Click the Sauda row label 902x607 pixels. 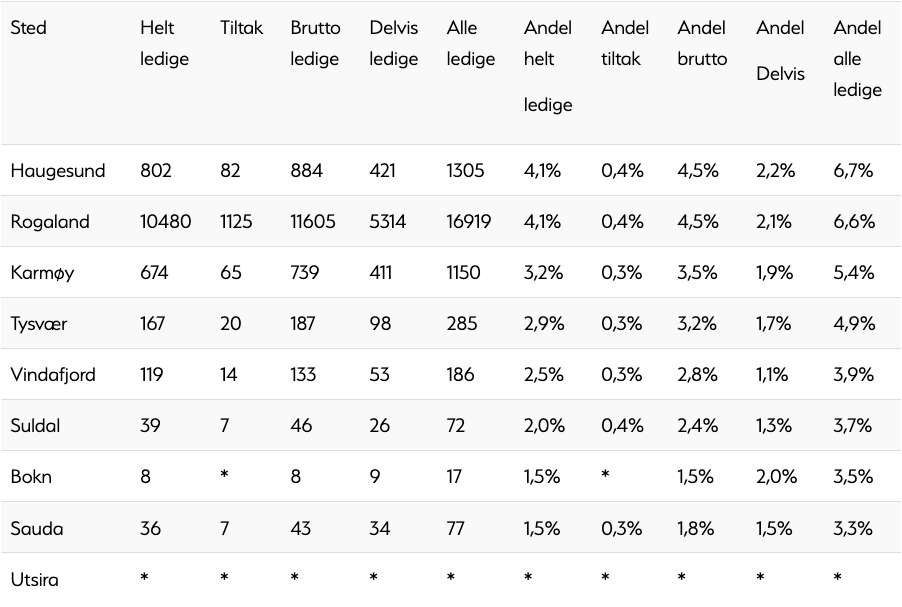[x=37, y=528]
